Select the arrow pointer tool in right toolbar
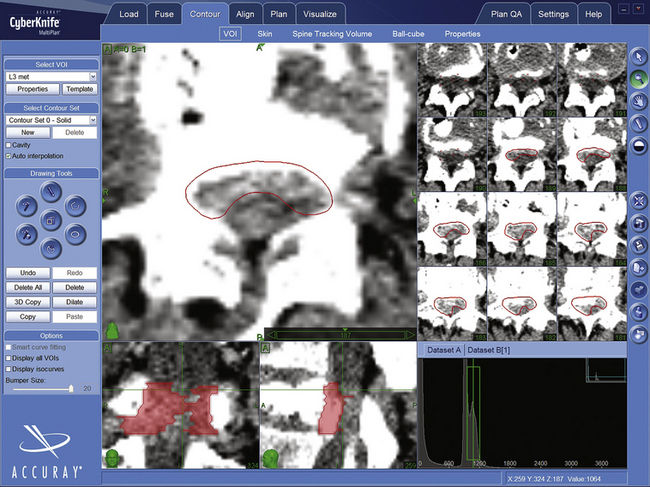Image resolution: width=650 pixels, height=487 pixels. click(638, 55)
